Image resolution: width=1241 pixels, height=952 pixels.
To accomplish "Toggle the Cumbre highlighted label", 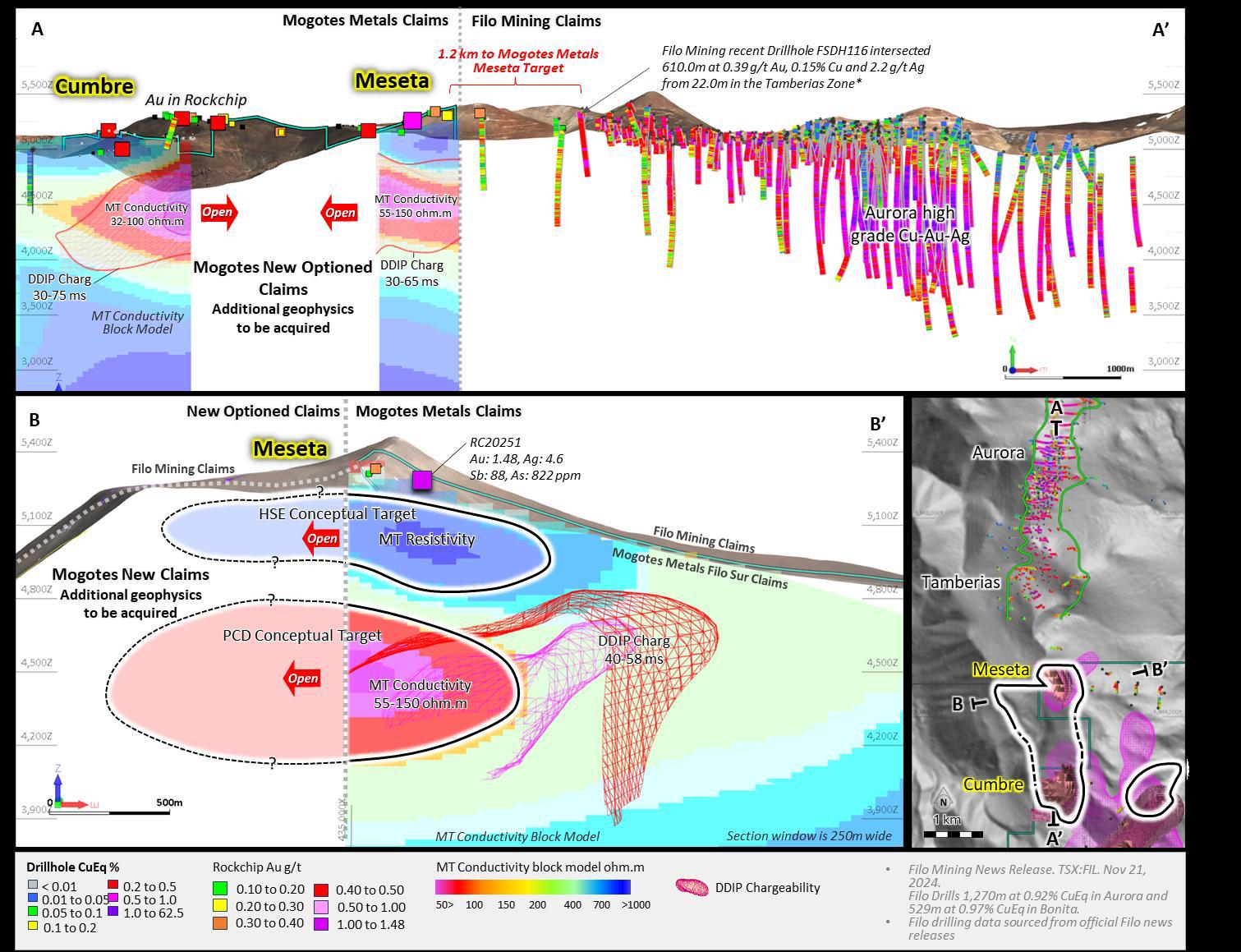I will (x=93, y=85).
